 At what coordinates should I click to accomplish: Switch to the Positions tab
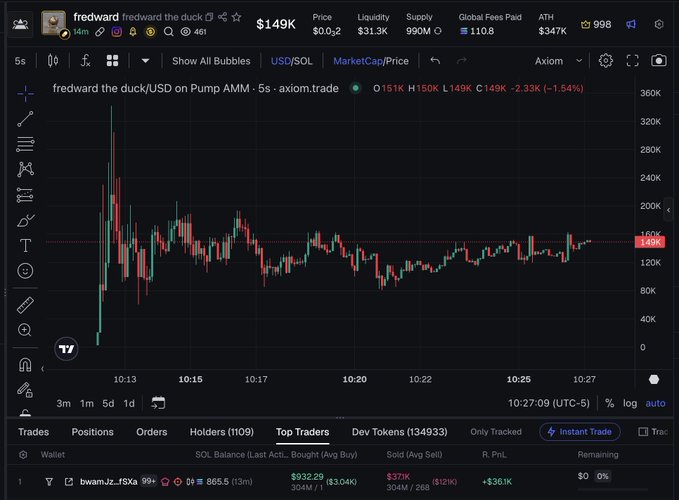pos(93,432)
